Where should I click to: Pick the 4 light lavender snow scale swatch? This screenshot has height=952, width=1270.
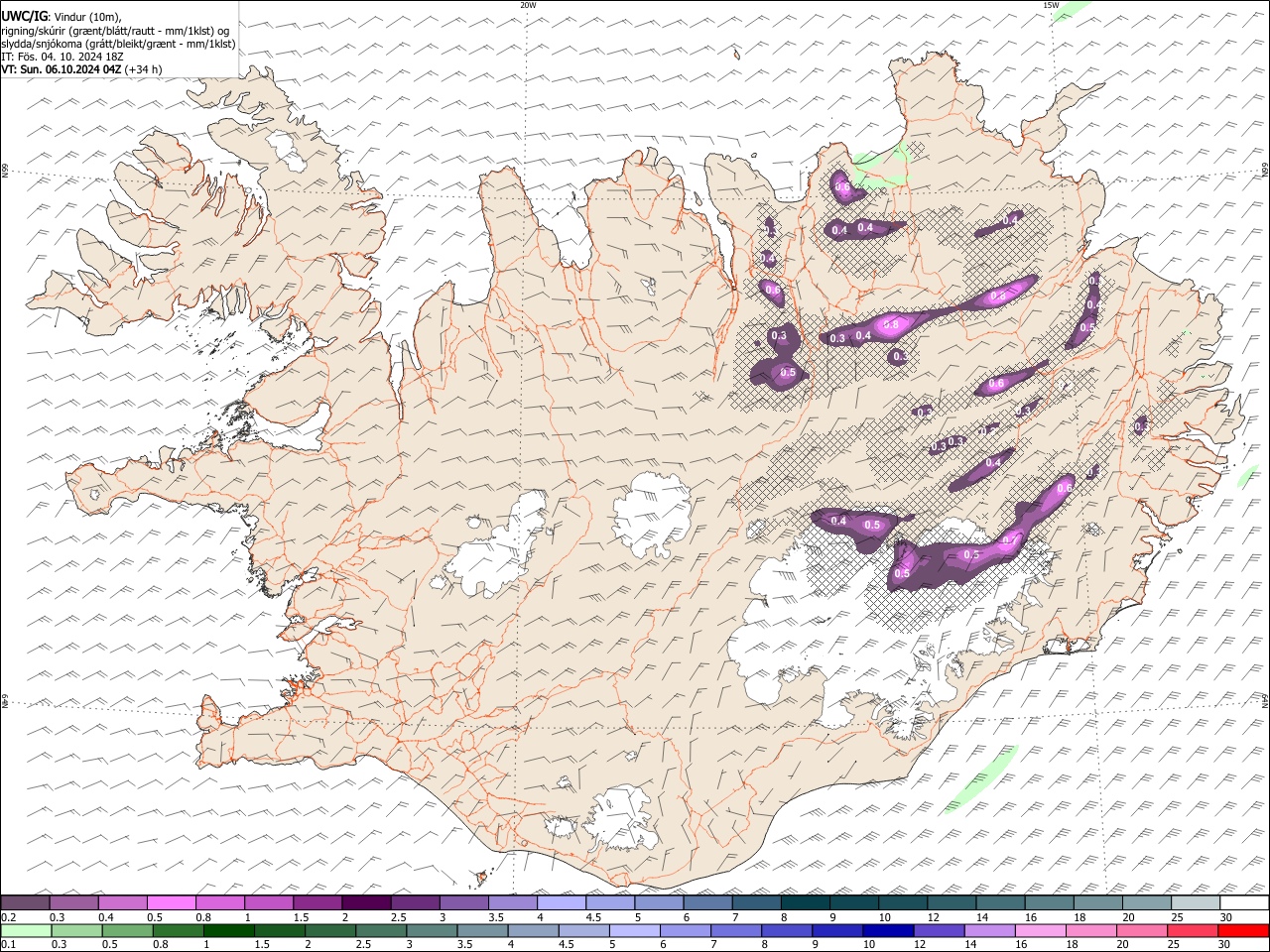[x=562, y=903]
